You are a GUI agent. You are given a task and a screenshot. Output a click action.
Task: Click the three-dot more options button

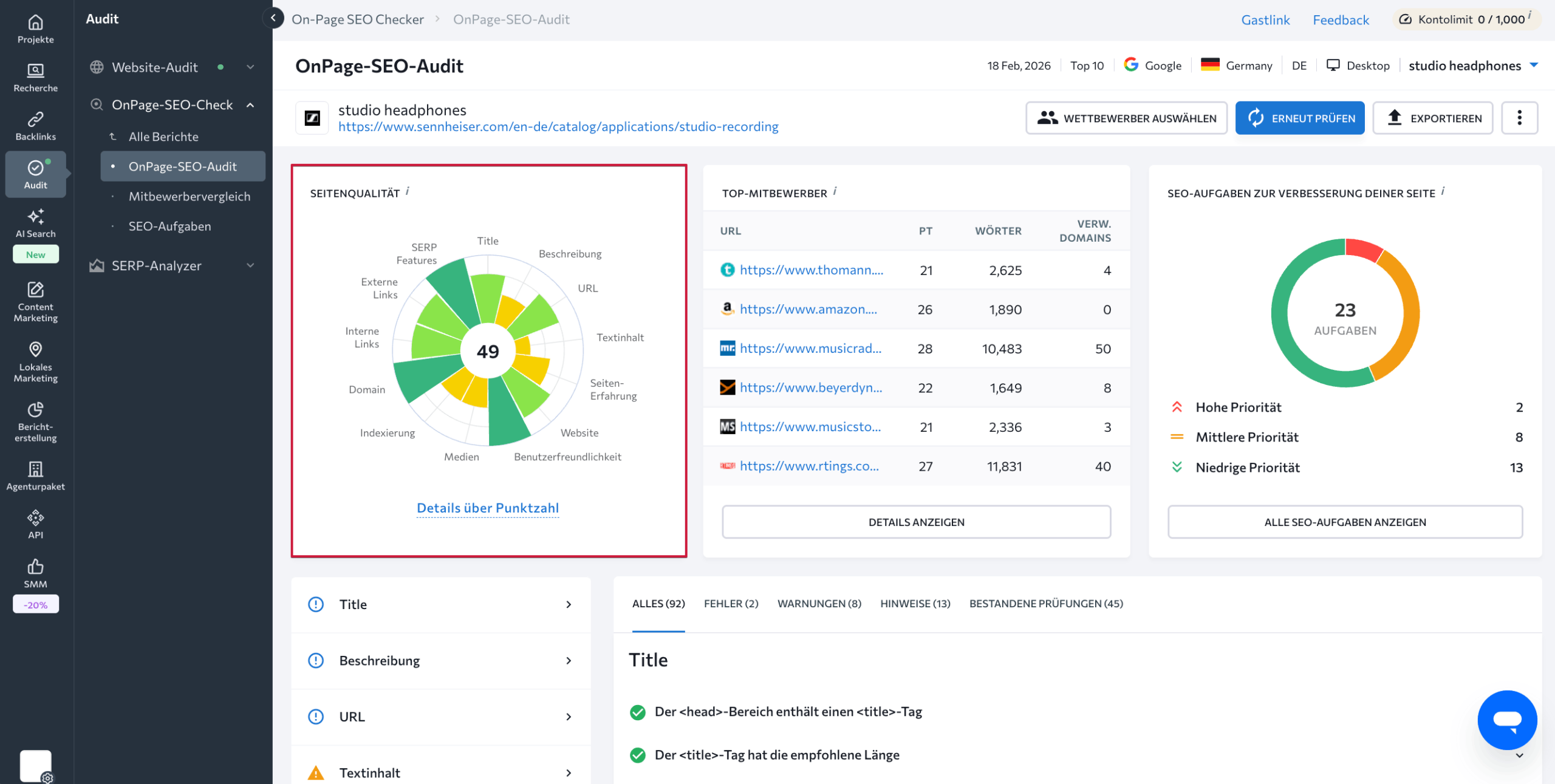1519,118
